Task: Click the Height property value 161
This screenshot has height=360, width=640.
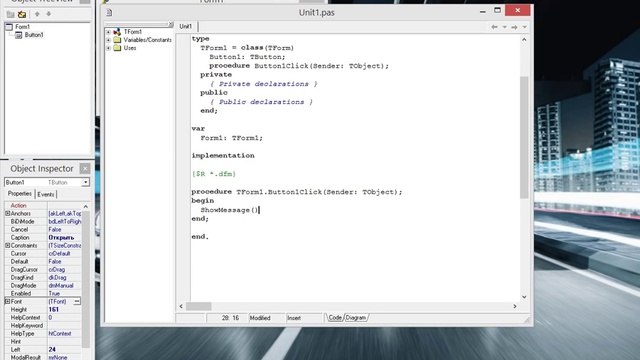Action: point(53,309)
